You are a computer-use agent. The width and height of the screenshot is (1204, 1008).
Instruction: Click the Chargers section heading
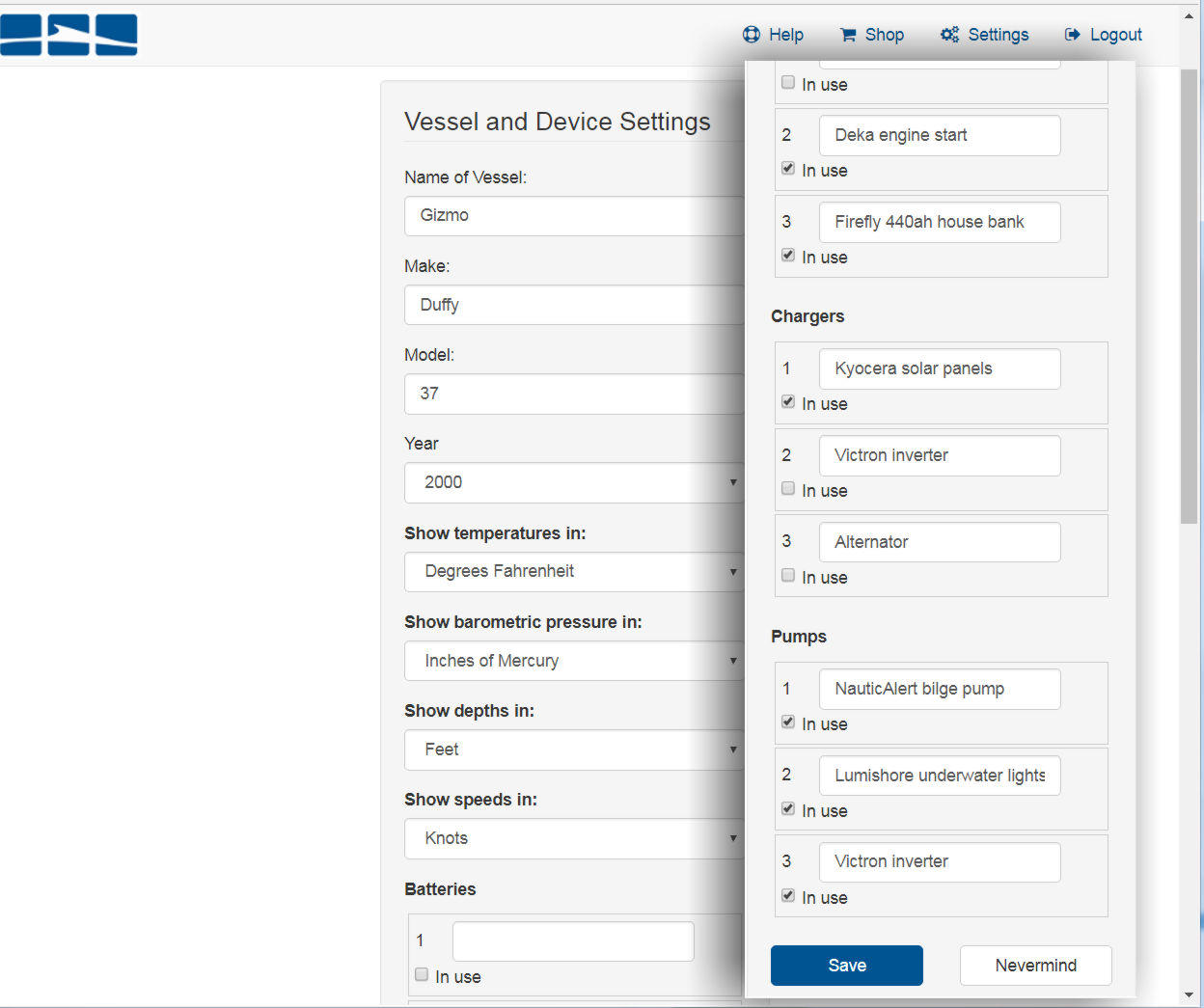pos(807,316)
